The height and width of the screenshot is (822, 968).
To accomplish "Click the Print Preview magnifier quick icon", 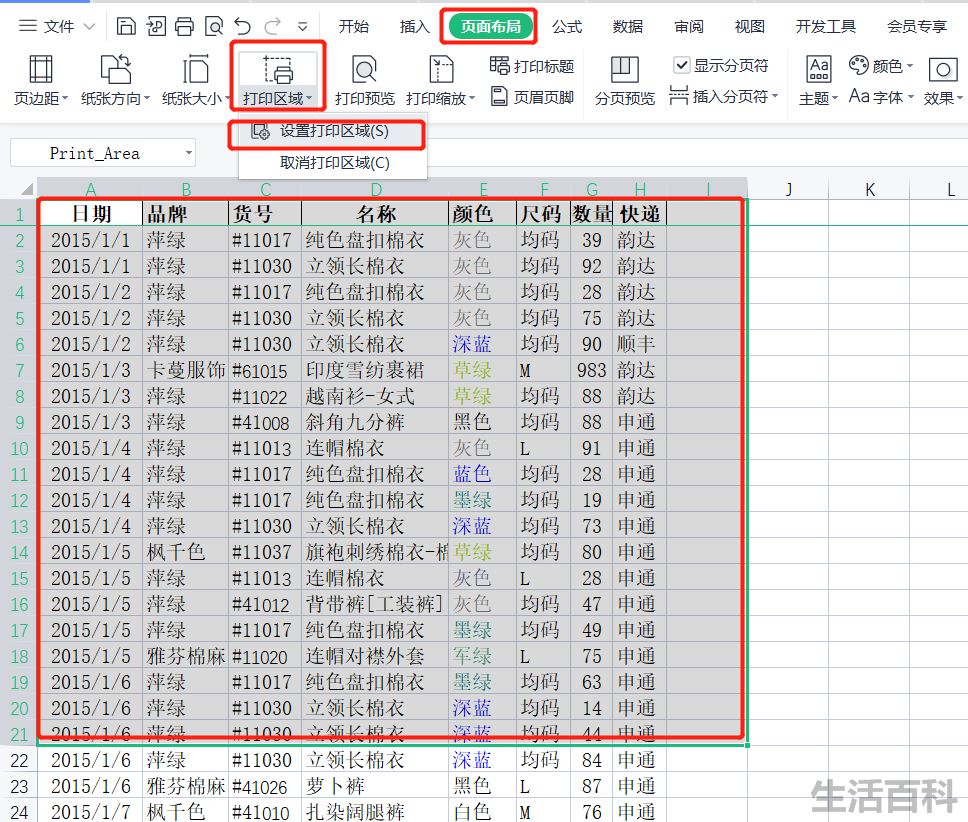I will (x=214, y=27).
